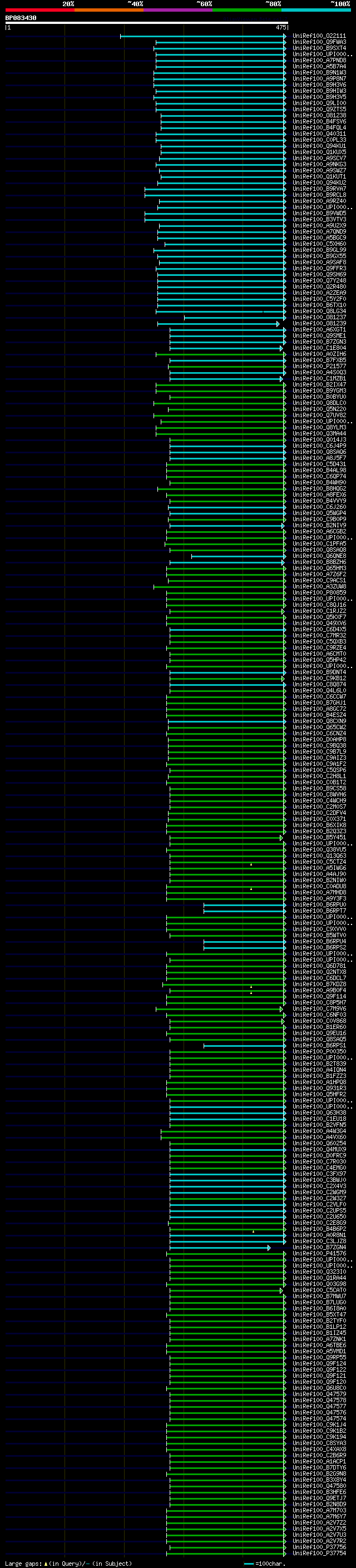Select UniRef100_Q8CXN9 label

pyautogui.click(x=319, y=721)
